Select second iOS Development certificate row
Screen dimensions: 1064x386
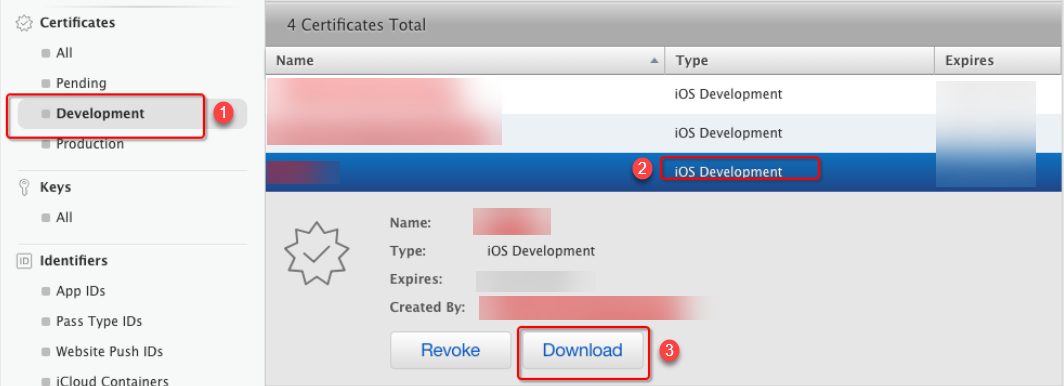(663, 133)
